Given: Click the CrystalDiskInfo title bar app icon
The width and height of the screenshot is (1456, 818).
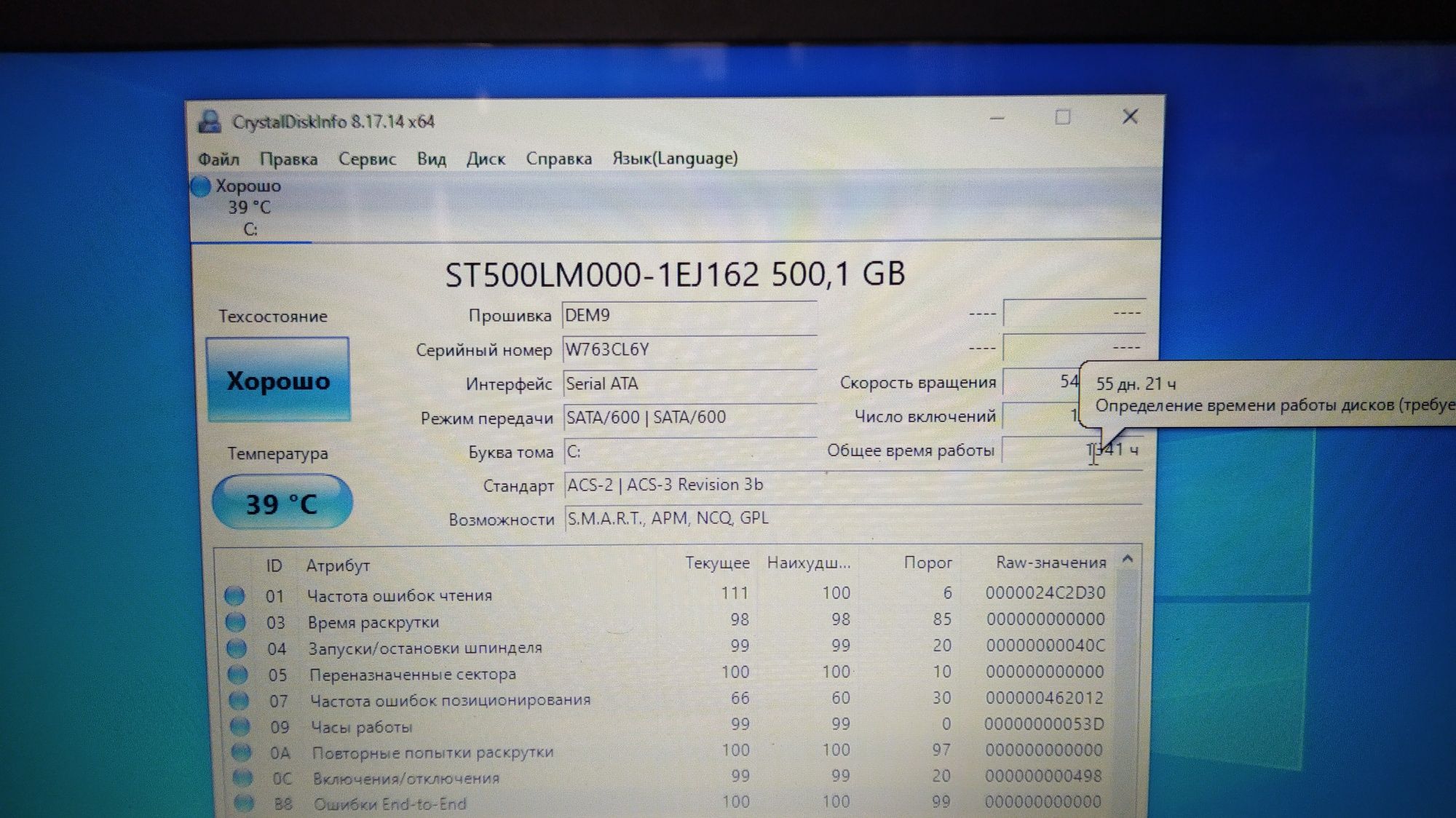Looking at the screenshot, I should pyautogui.click(x=210, y=122).
